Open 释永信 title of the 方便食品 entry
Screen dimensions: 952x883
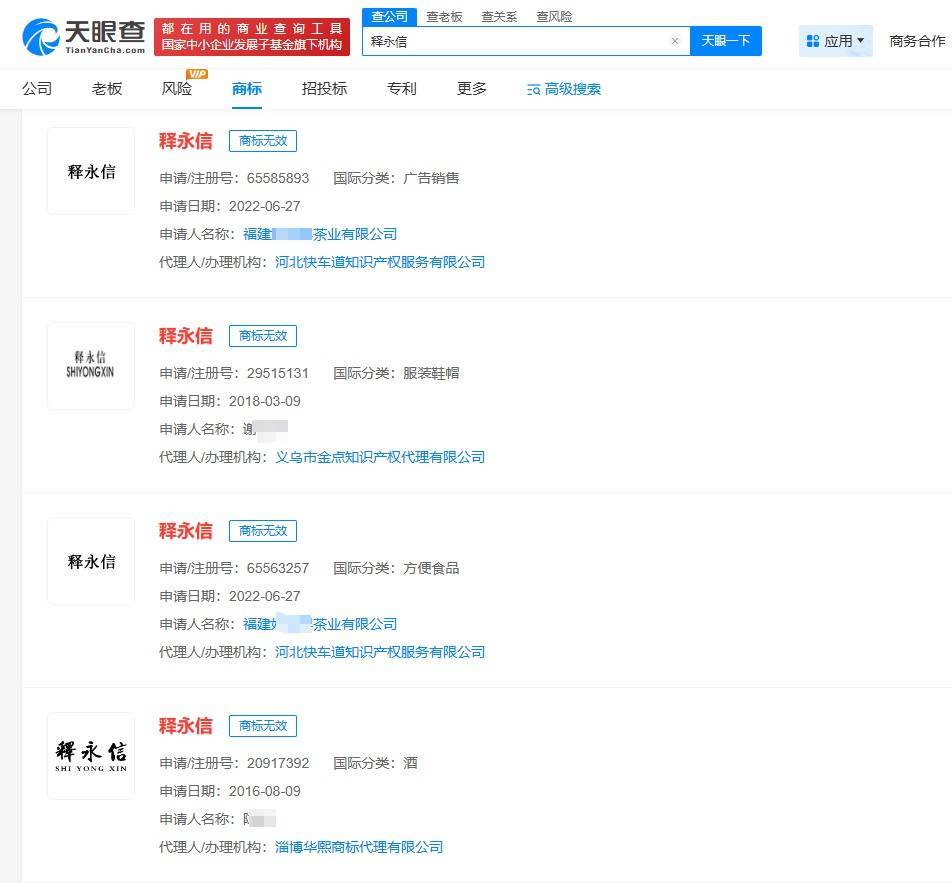point(186,531)
